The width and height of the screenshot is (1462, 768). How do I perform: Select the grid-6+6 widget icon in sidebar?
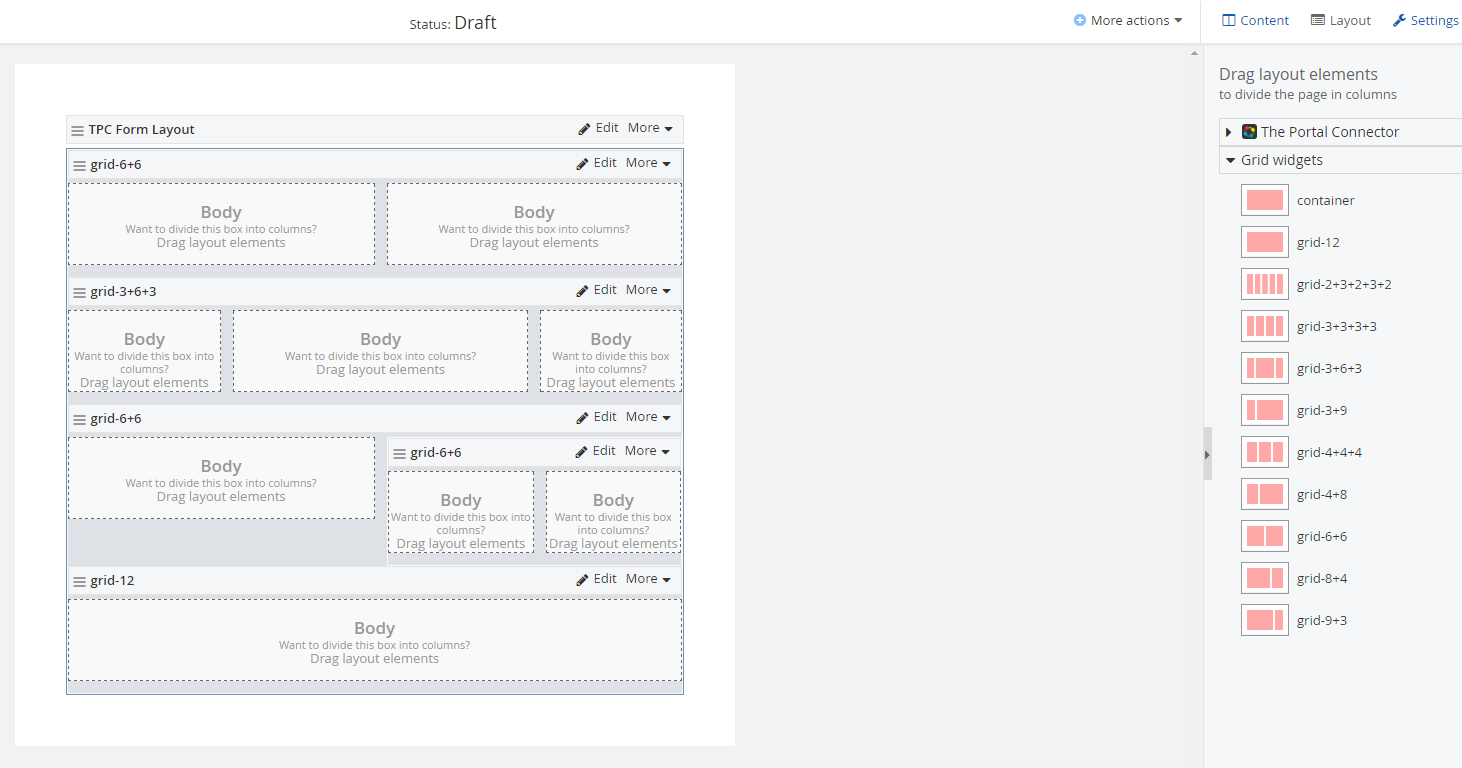[x=1265, y=536]
